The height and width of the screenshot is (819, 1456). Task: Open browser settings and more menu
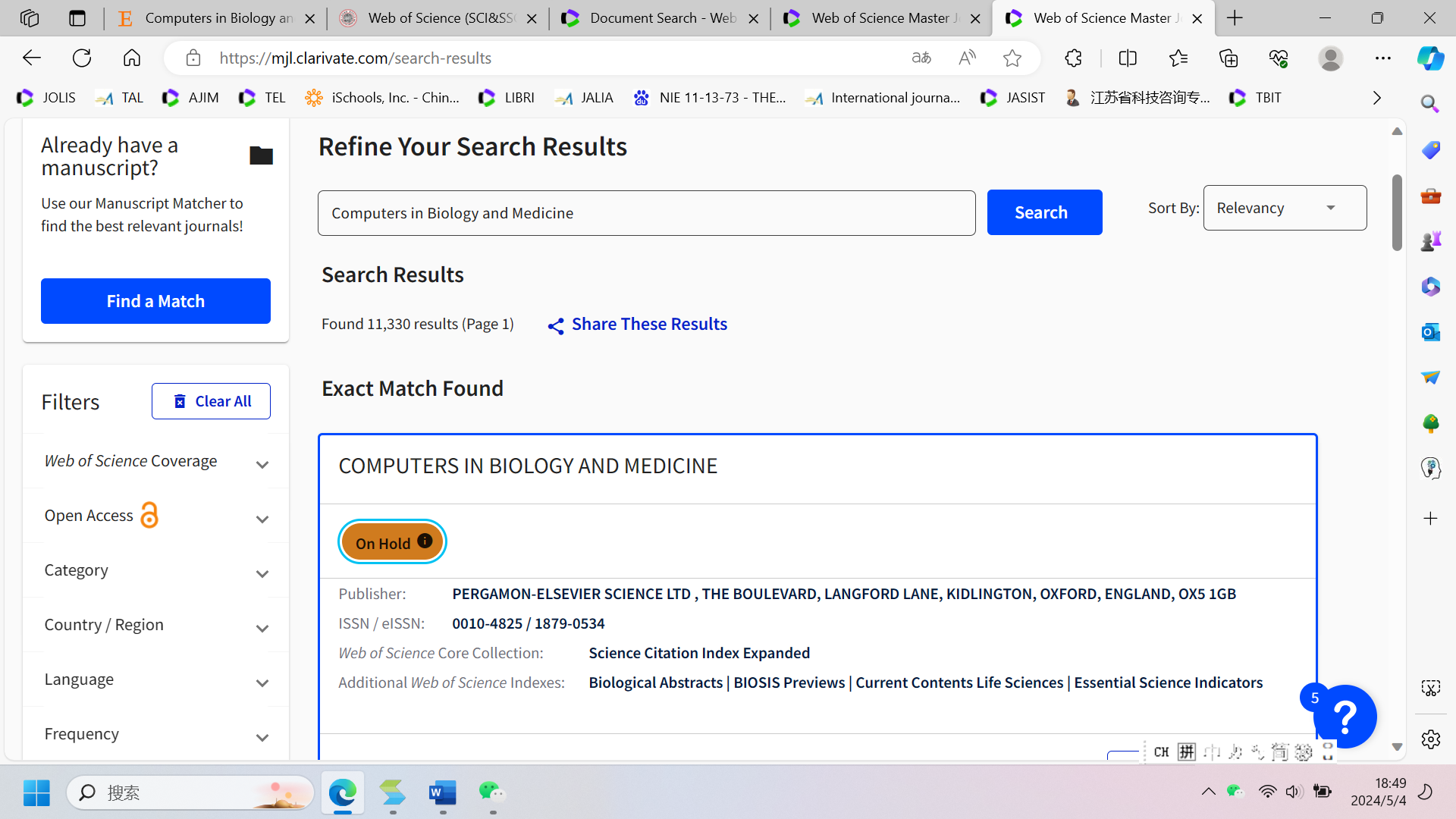pyautogui.click(x=1383, y=58)
